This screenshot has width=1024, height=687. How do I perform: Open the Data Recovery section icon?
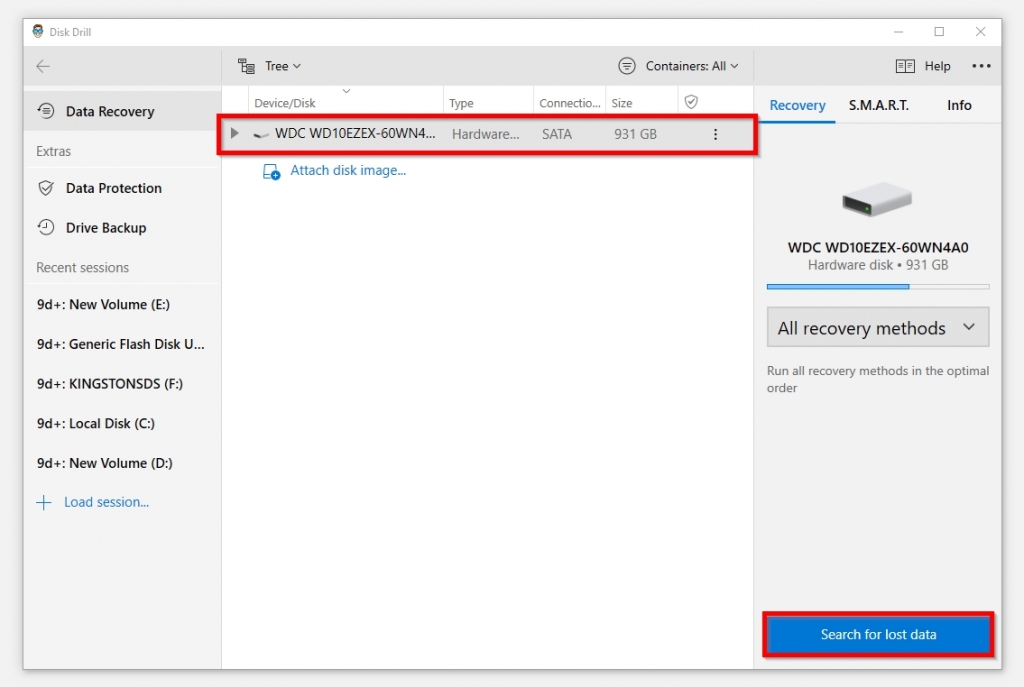(x=47, y=111)
